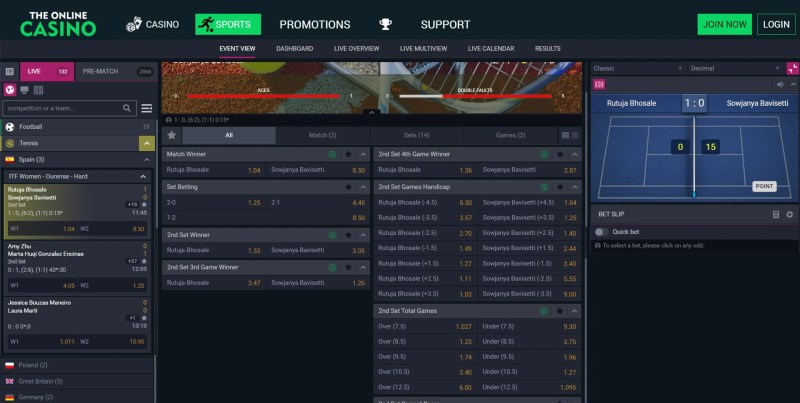Expand the Great Britain (5) region
800x403 pixels.
click(x=78, y=381)
